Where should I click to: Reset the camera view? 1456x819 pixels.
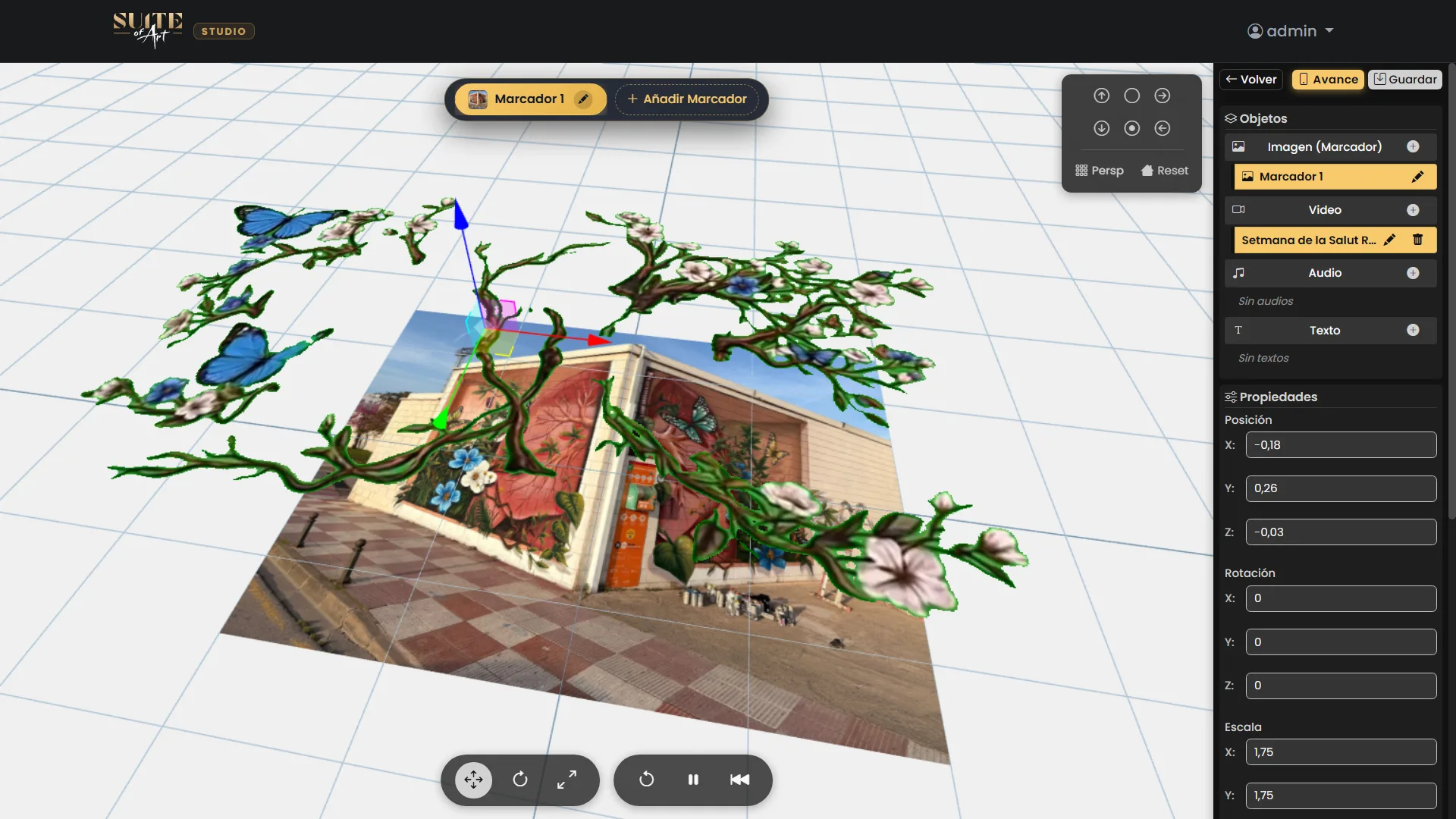[1165, 171]
